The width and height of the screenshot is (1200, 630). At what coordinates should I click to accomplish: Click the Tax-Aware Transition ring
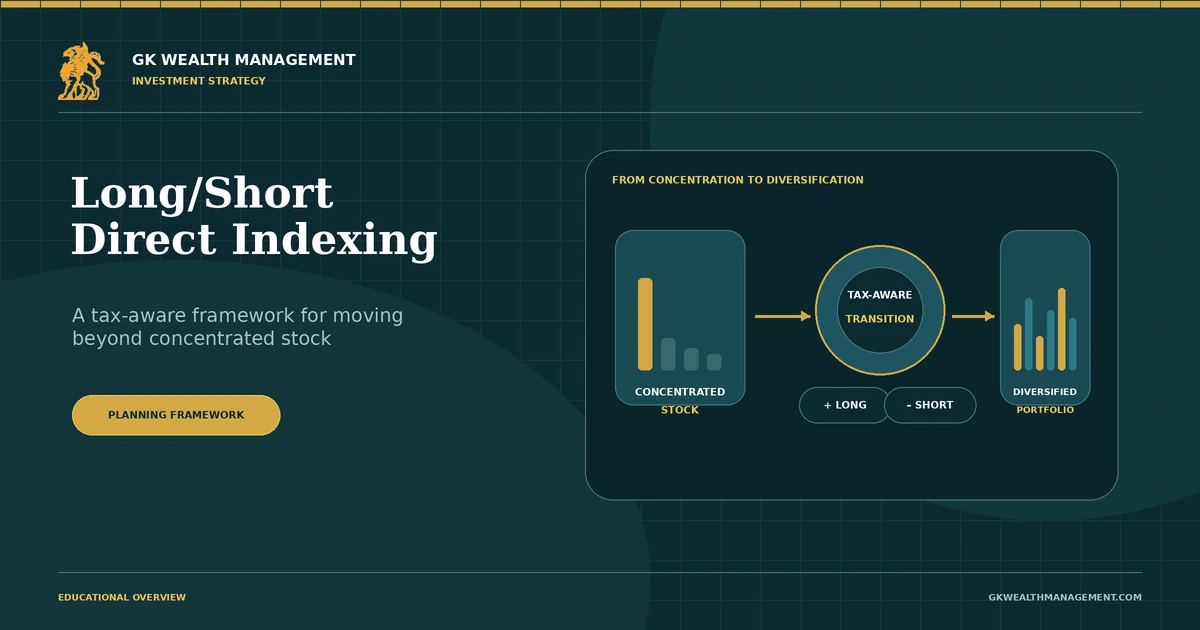click(880, 310)
